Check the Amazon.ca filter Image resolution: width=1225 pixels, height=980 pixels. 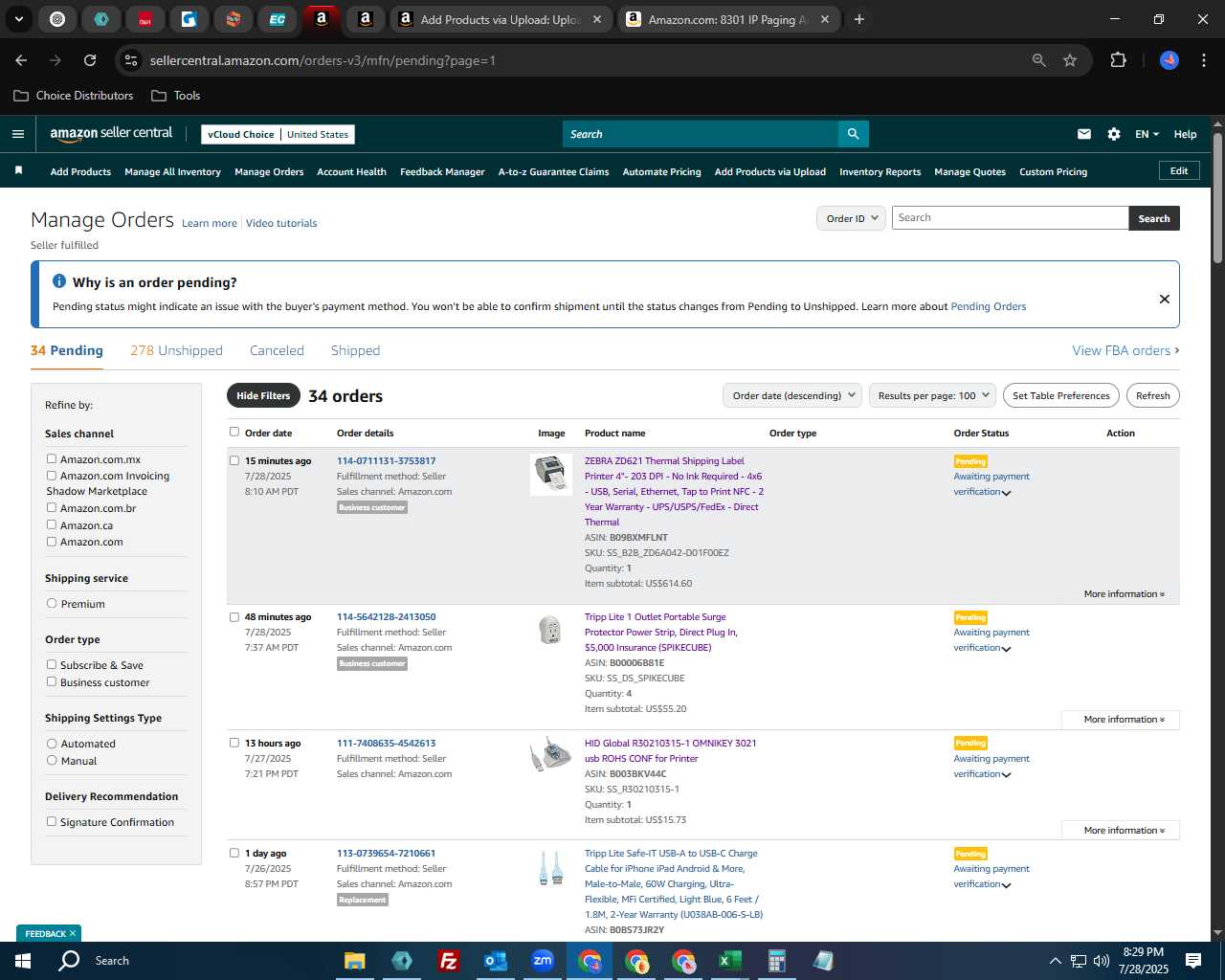coord(52,524)
